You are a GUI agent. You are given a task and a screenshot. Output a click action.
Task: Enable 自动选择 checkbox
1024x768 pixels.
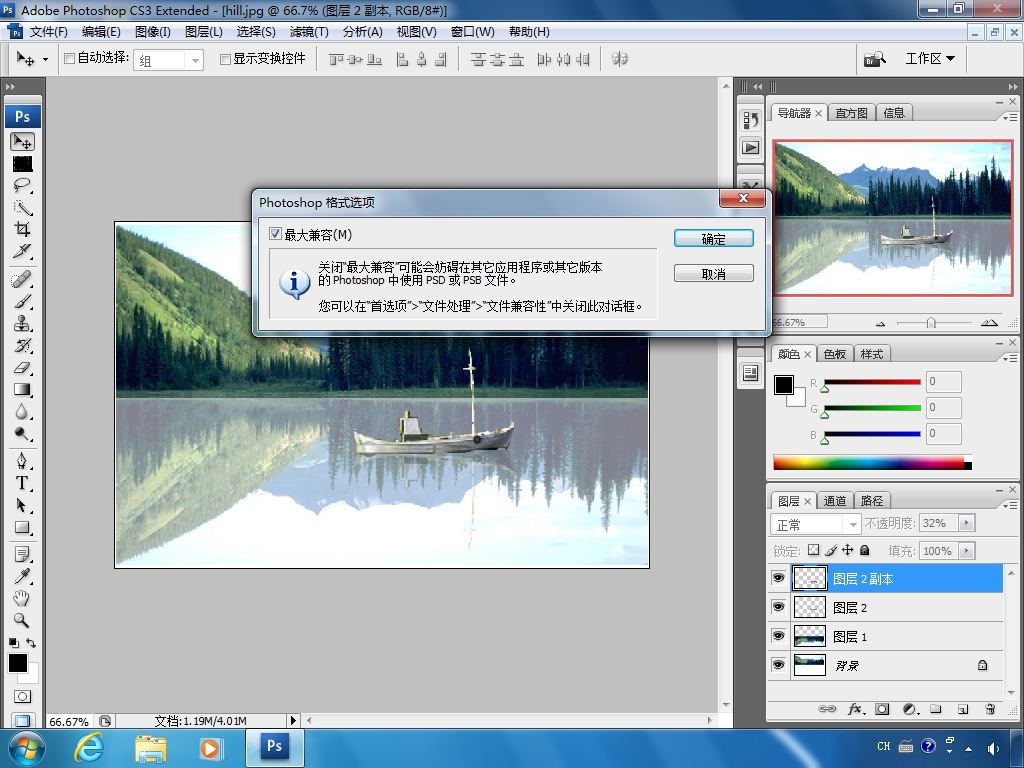(x=69, y=59)
